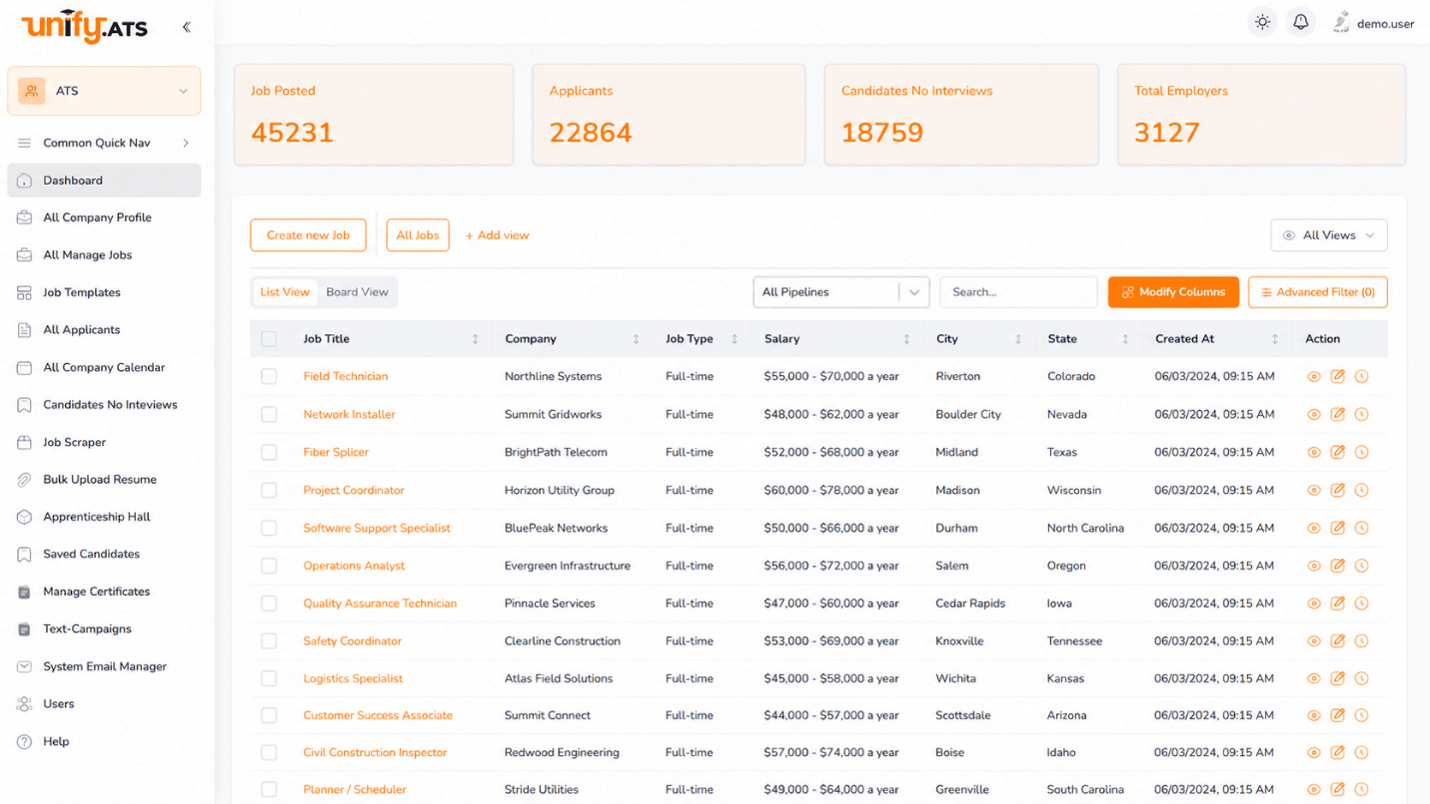1430x804 pixels.
Task: Open notifications bell icon
Action: [1301, 22]
